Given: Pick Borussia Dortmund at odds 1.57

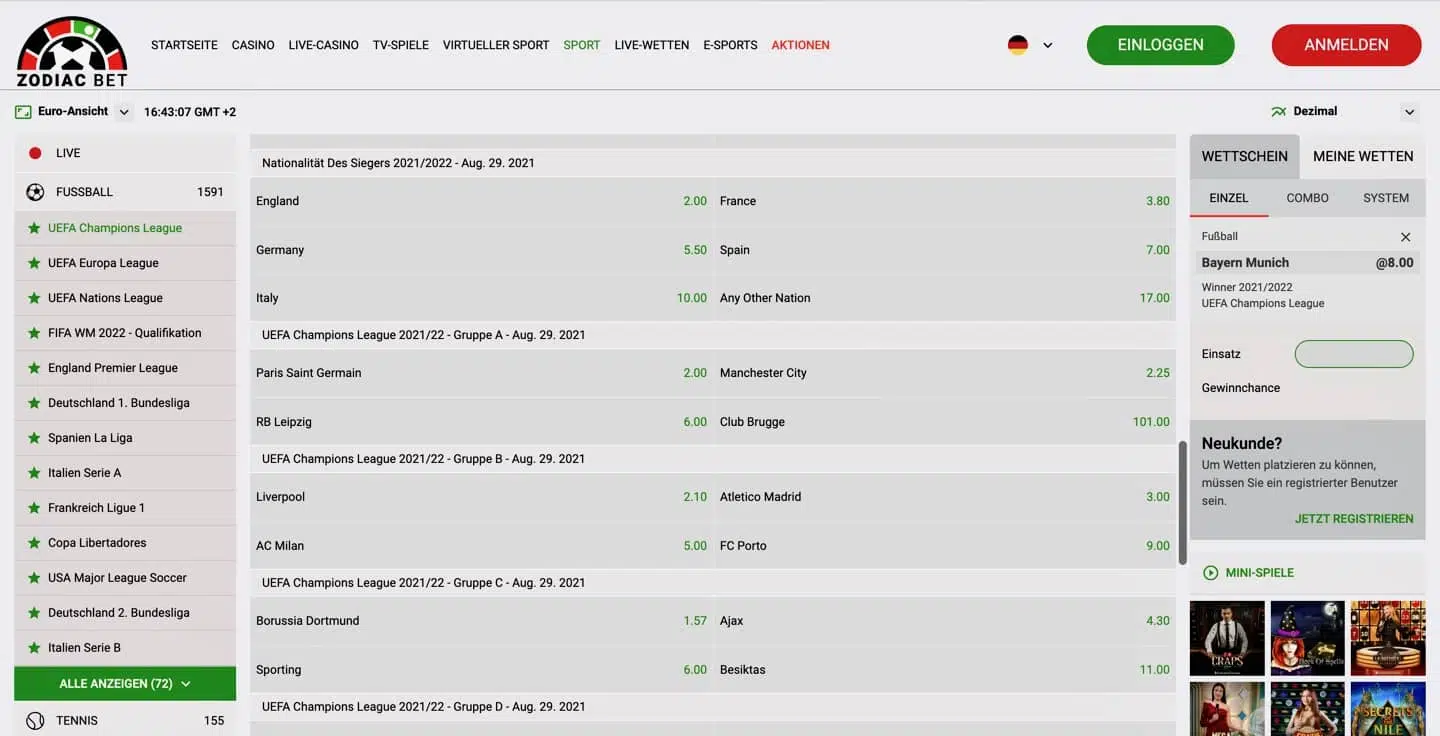Looking at the screenshot, I should (x=481, y=621).
